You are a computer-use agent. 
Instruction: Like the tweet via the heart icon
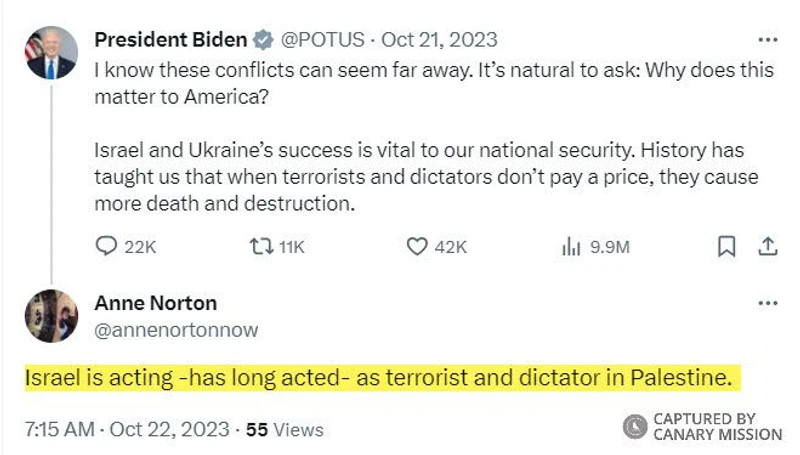click(416, 246)
